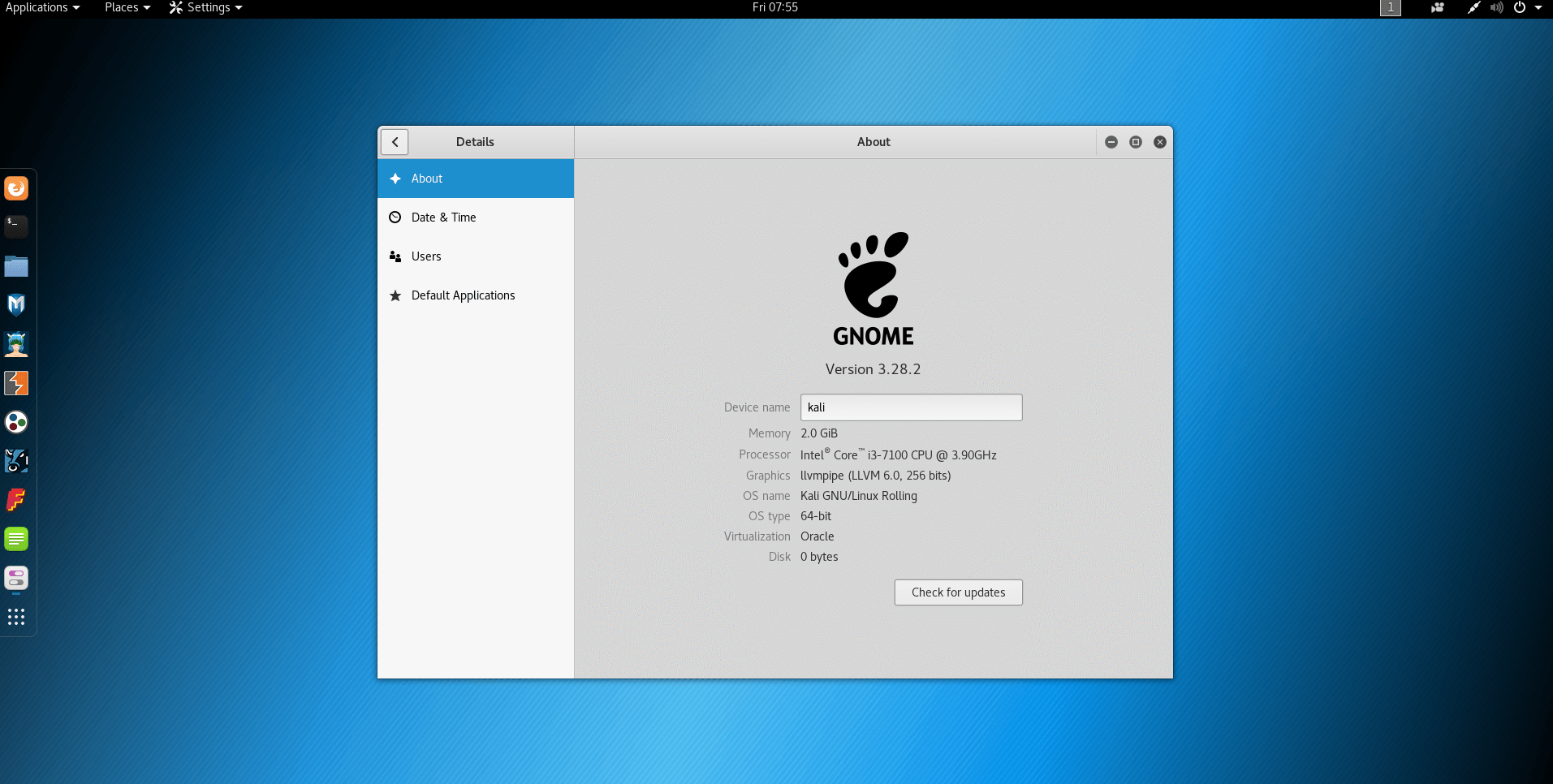The width and height of the screenshot is (1553, 784).
Task: Open the Settings app menu in top bar
Action: click(206, 7)
